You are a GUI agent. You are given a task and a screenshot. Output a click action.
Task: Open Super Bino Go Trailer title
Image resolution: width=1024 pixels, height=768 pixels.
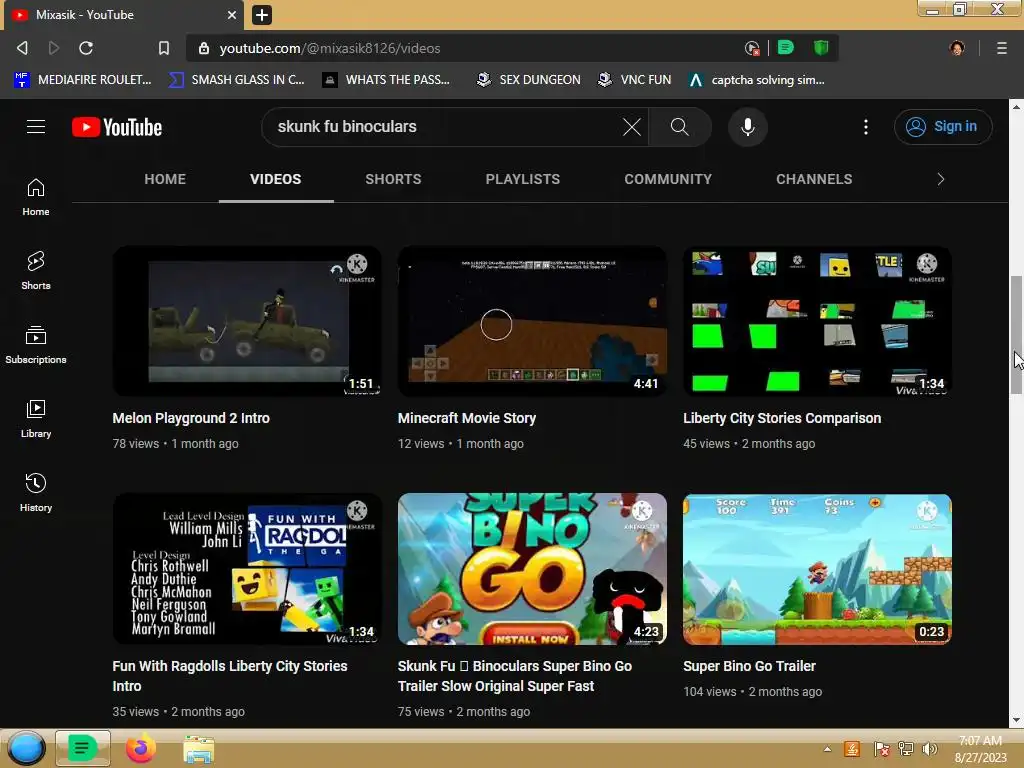click(749, 666)
